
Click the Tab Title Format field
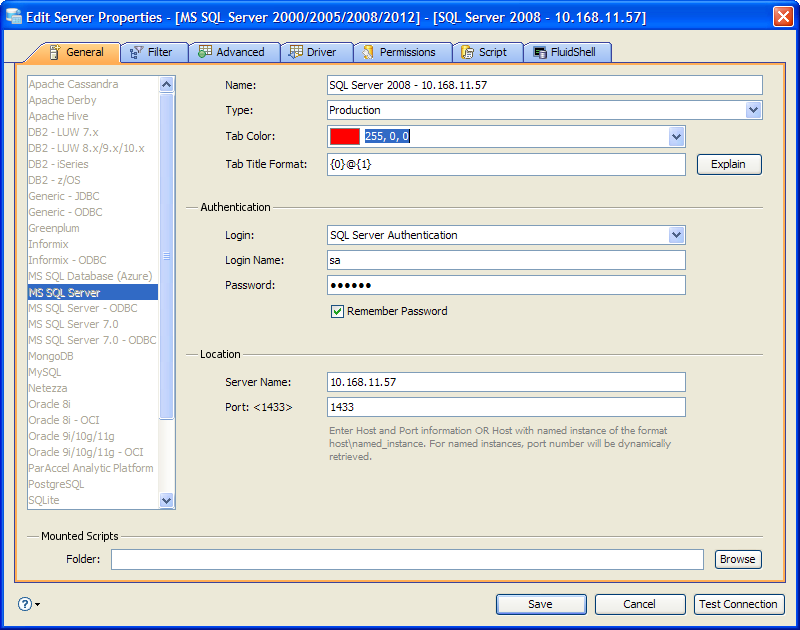pos(506,164)
